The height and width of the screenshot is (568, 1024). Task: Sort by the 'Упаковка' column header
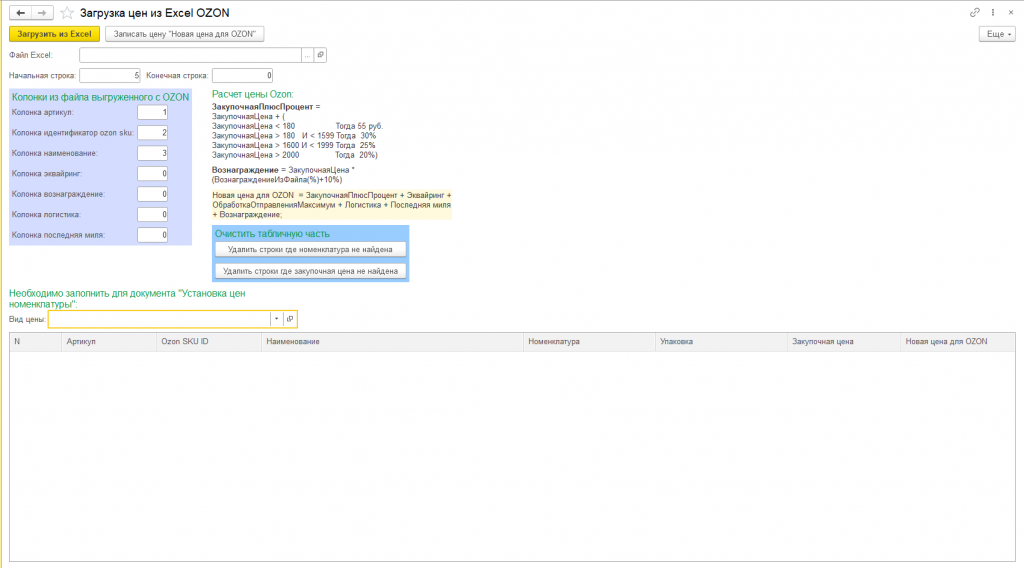click(721, 341)
